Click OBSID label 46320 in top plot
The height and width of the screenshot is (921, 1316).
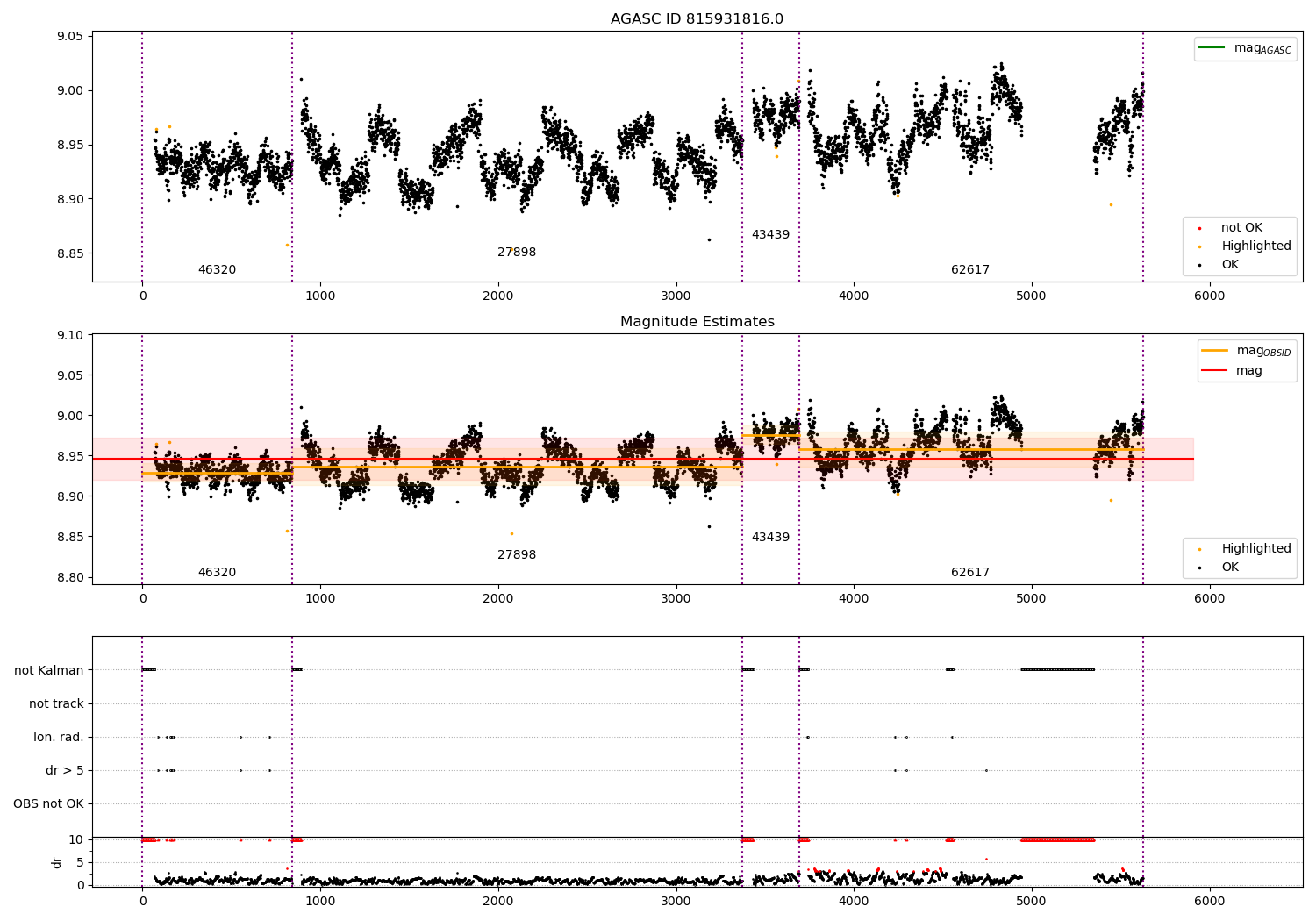[x=217, y=270]
